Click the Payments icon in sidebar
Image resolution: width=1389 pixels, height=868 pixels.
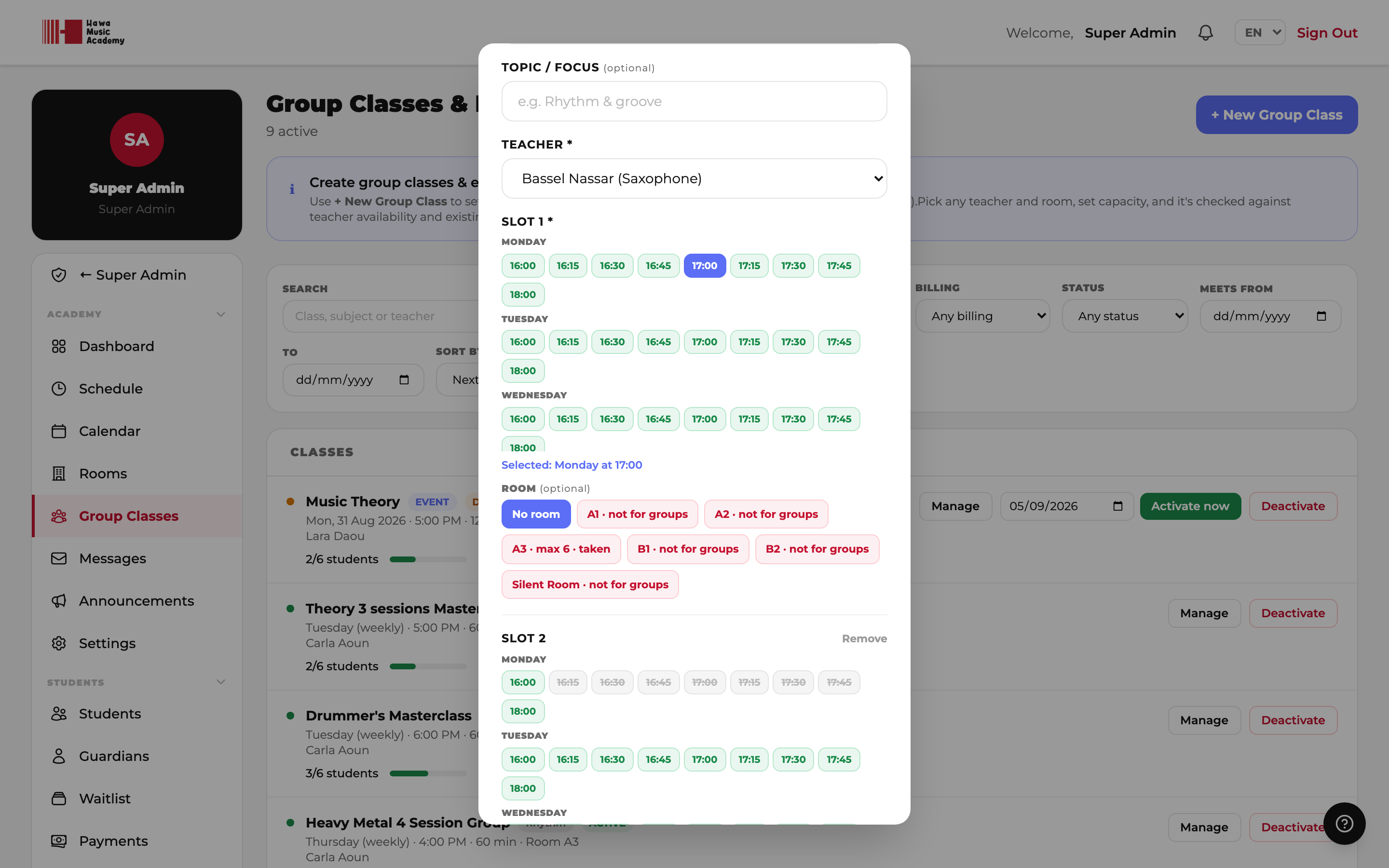58,841
